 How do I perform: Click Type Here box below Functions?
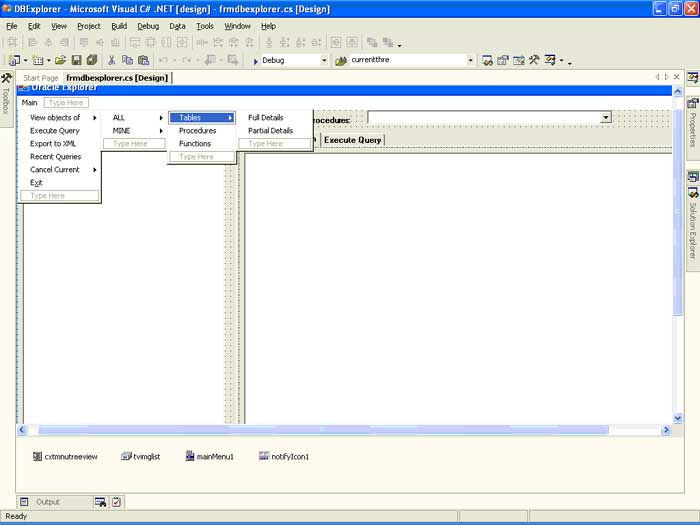(202, 157)
